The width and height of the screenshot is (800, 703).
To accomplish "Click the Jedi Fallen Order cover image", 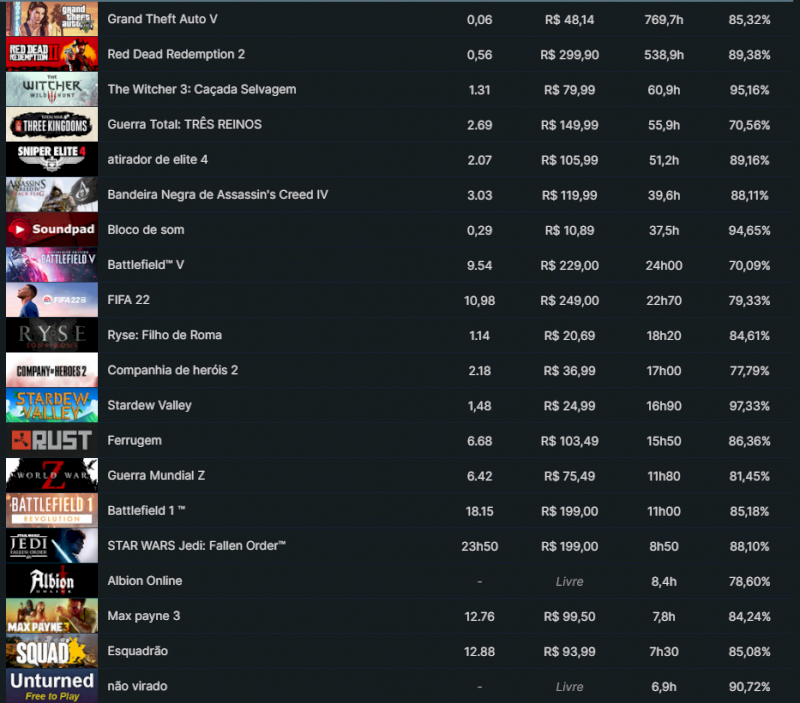I will (x=52, y=546).
